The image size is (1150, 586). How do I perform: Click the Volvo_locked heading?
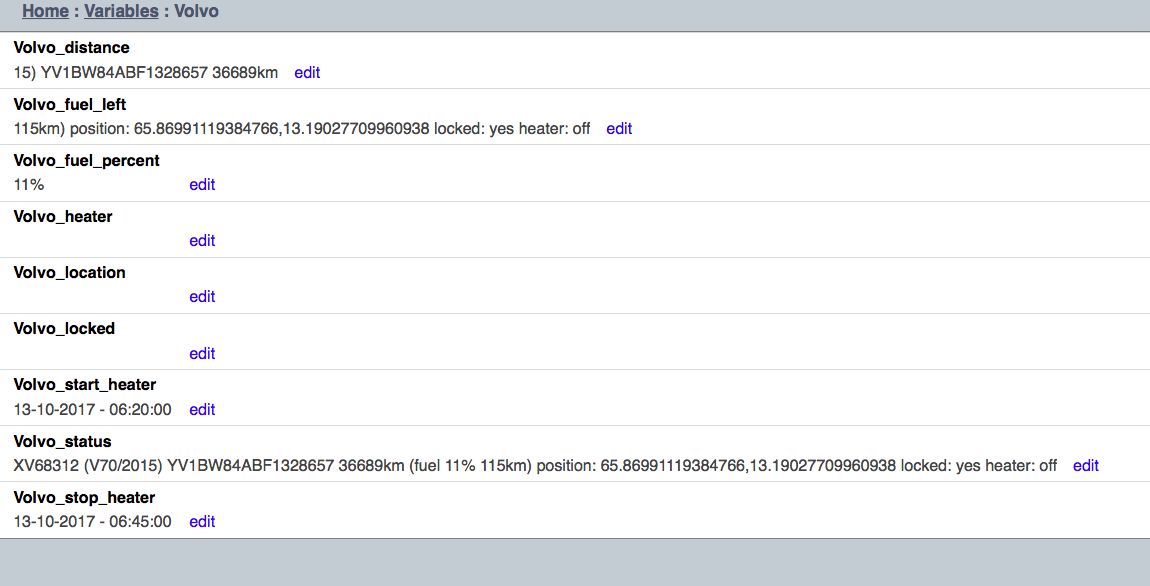pyautogui.click(x=65, y=329)
